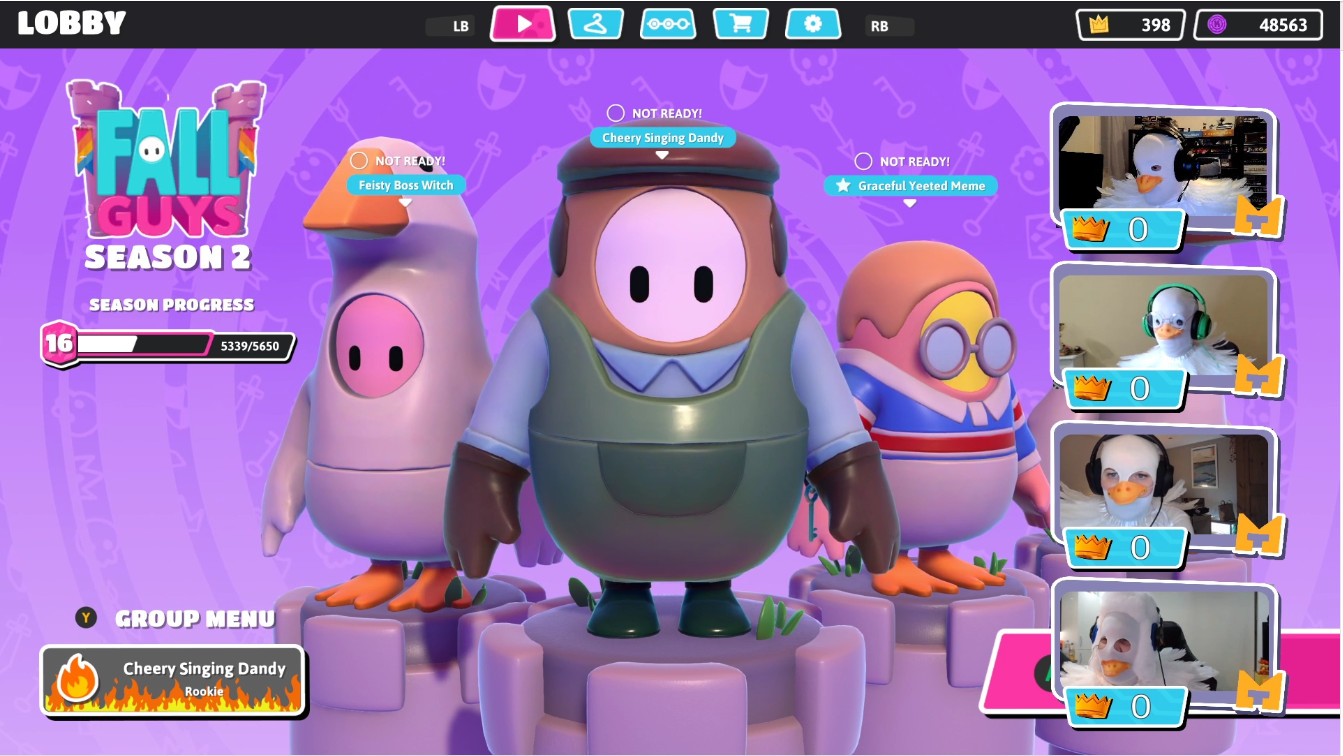Screen dimensions: 1343x756
Task: Click the Graceful Yeeted Meme name tag
Action: [x=910, y=186]
